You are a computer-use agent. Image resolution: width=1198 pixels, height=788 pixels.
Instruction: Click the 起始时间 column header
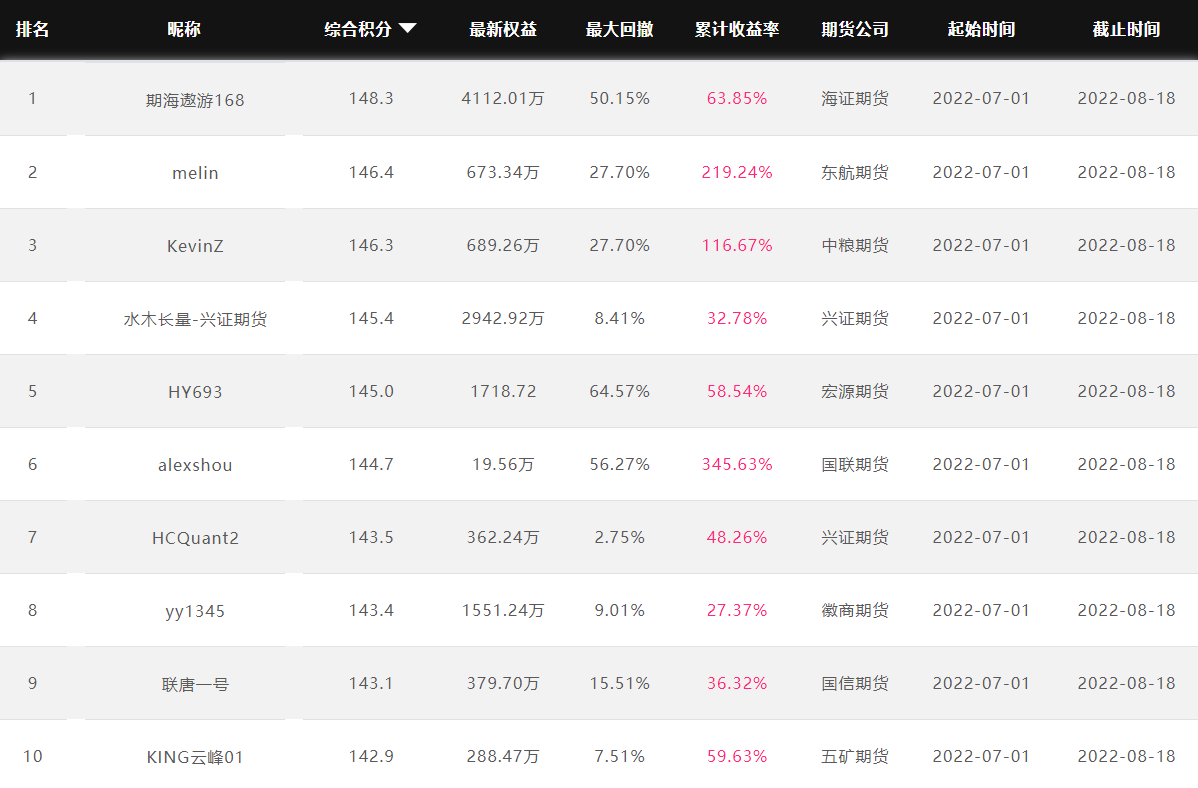(981, 29)
